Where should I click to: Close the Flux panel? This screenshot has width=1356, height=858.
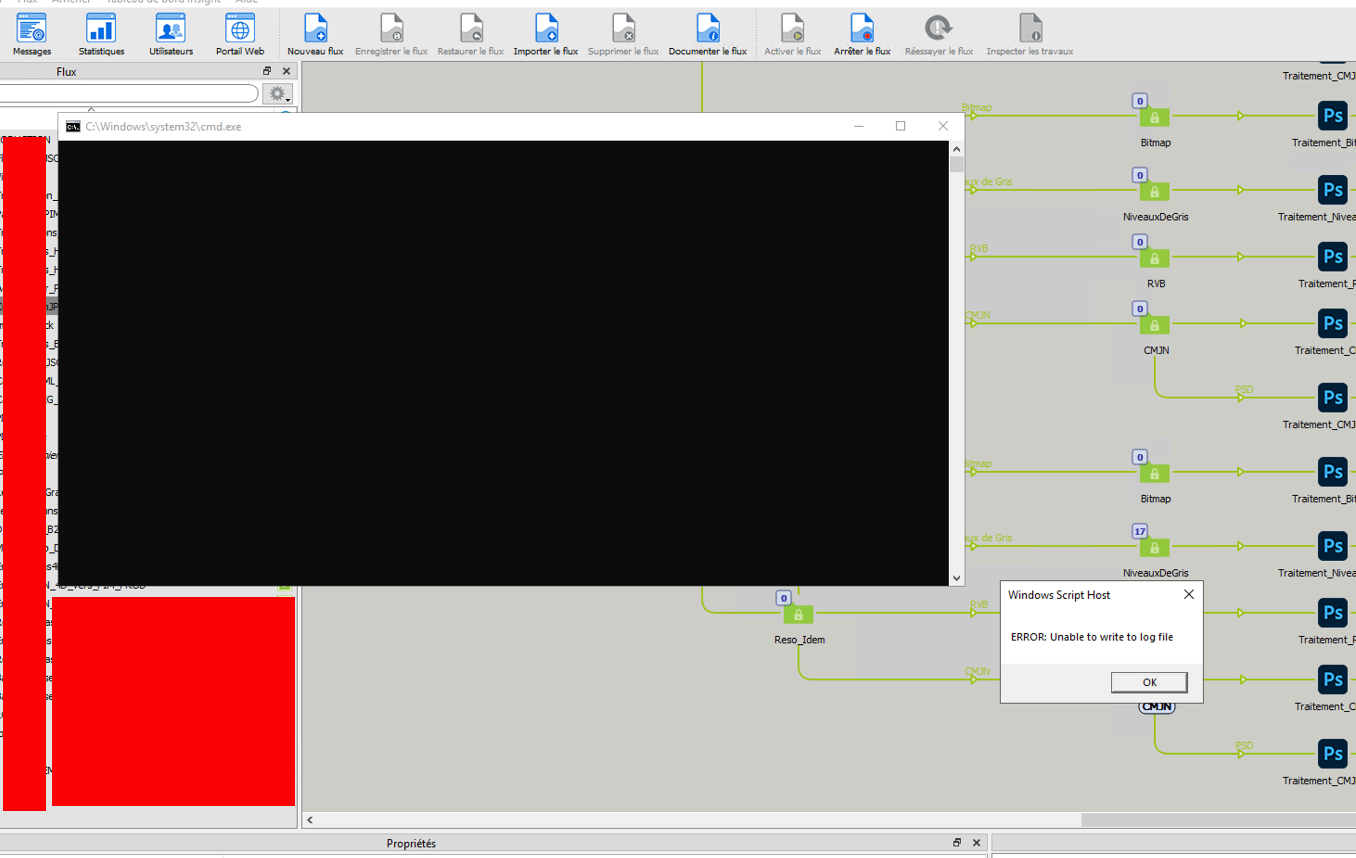click(287, 71)
